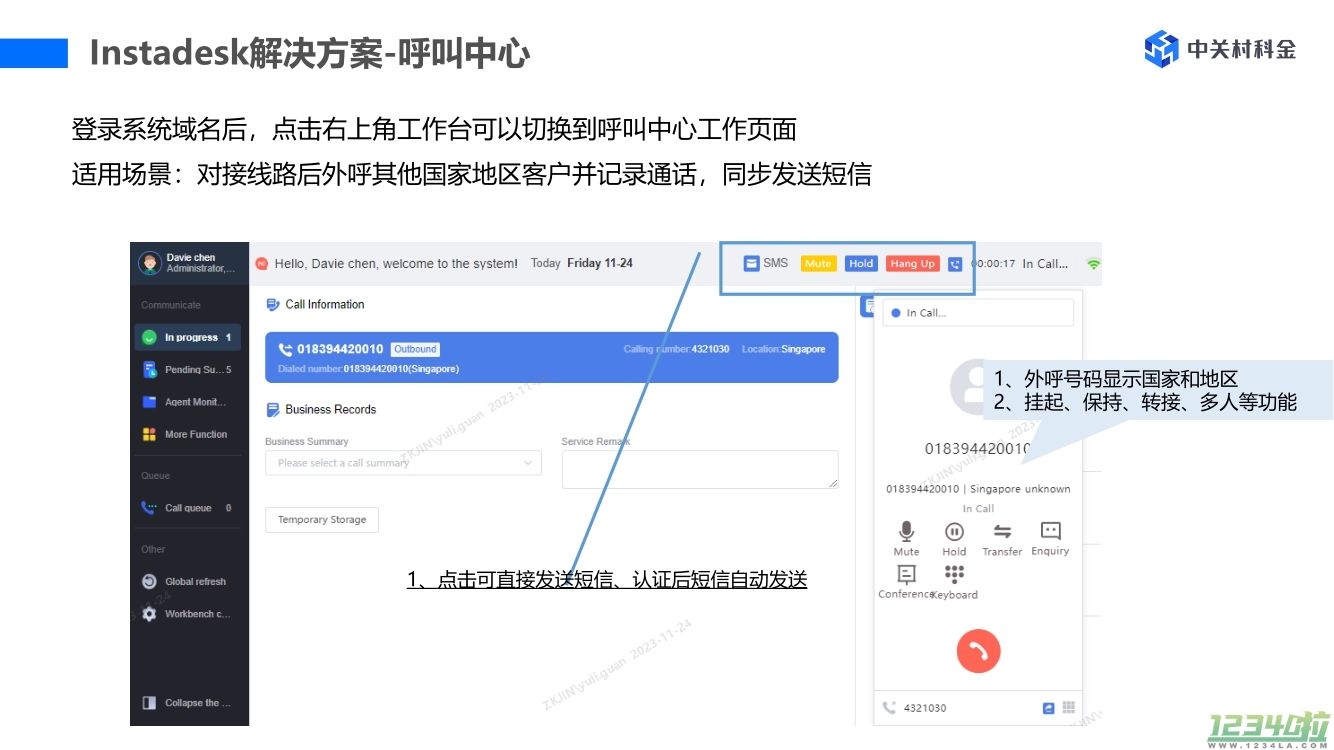Image resolution: width=1334 pixels, height=750 pixels.
Task: Click 'Location:Singapore' on call card
Action: pyautogui.click(x=784, y=349)
